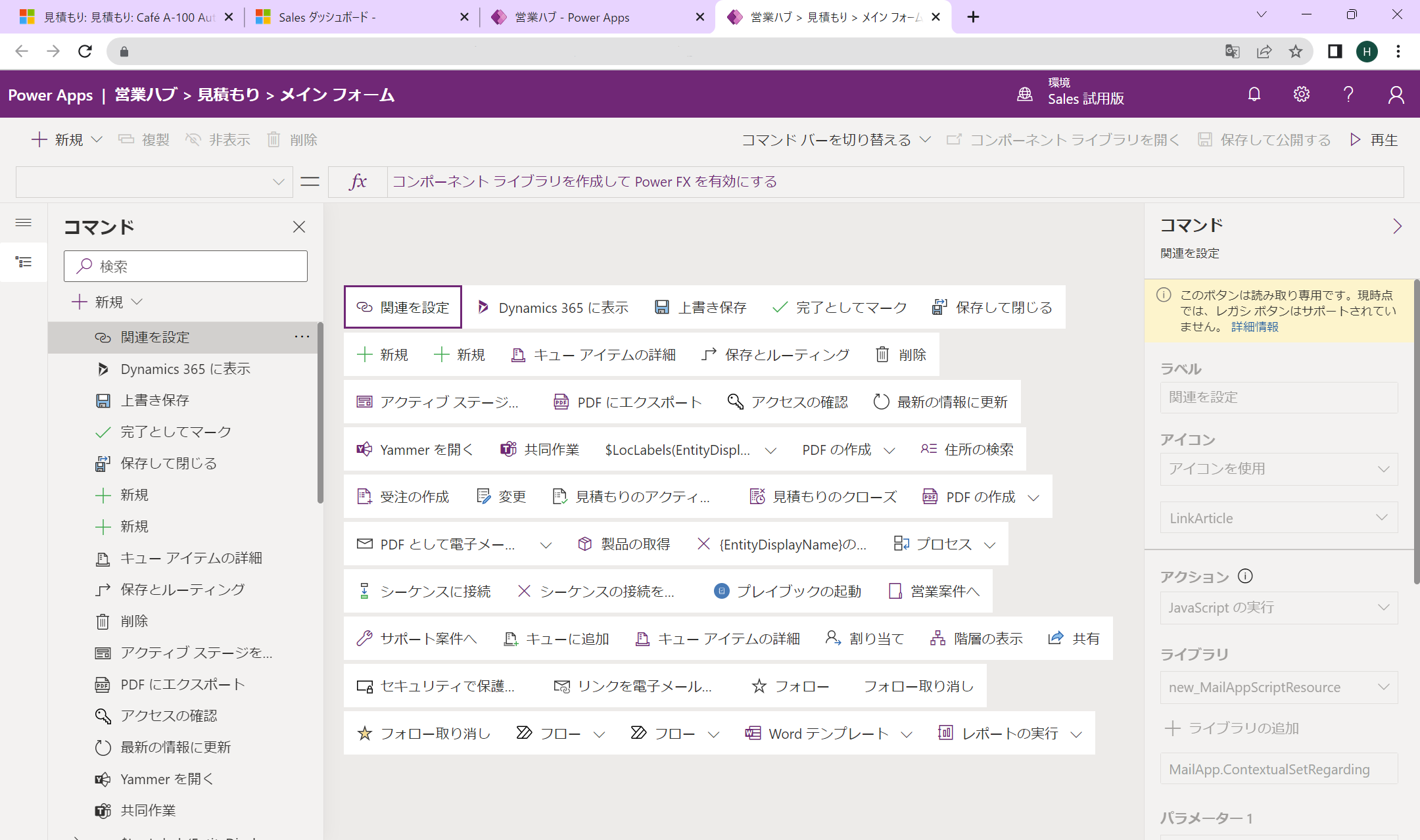Image resolution: width=1420 pixels, height=840 pixels.
Task: Click プレイブックの起動 on the canvas
Action: [788, 591]
